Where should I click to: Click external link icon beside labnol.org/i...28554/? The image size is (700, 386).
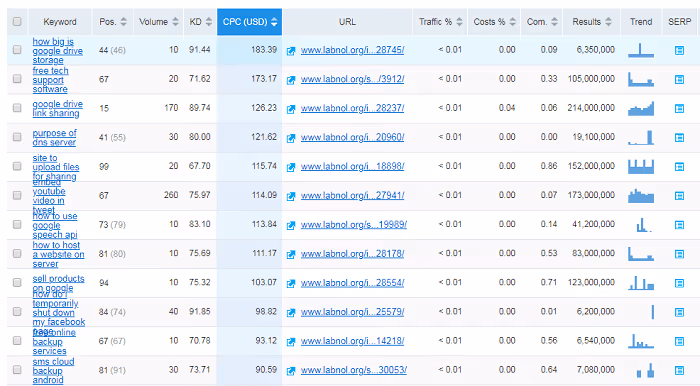click(x=291, y=283)
